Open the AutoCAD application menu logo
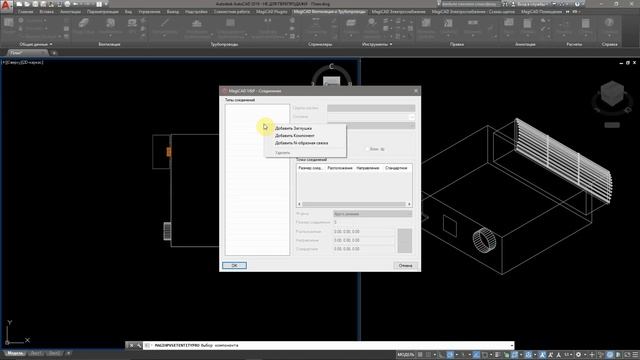Screen dimensions: 640x360 pyautogui.click(x=6, y=5)
